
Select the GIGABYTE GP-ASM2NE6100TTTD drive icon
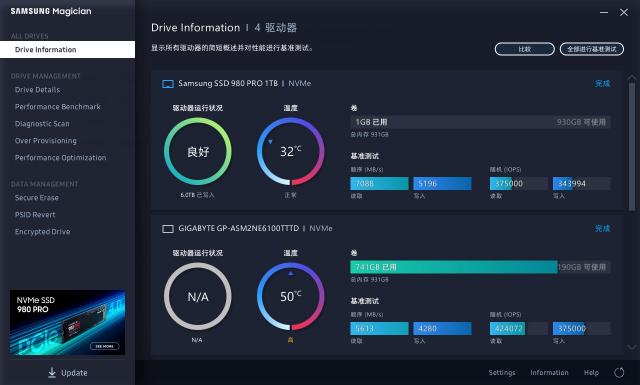point(168,229)
